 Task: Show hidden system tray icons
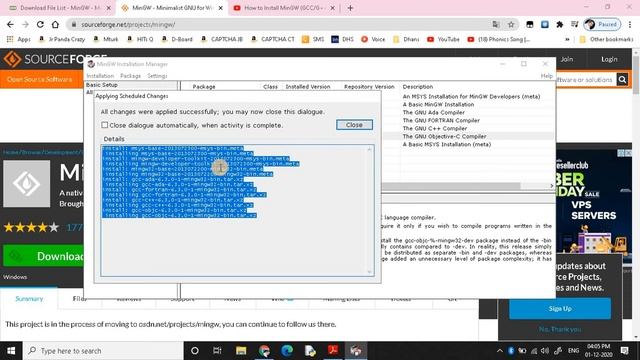pos(499,351)
